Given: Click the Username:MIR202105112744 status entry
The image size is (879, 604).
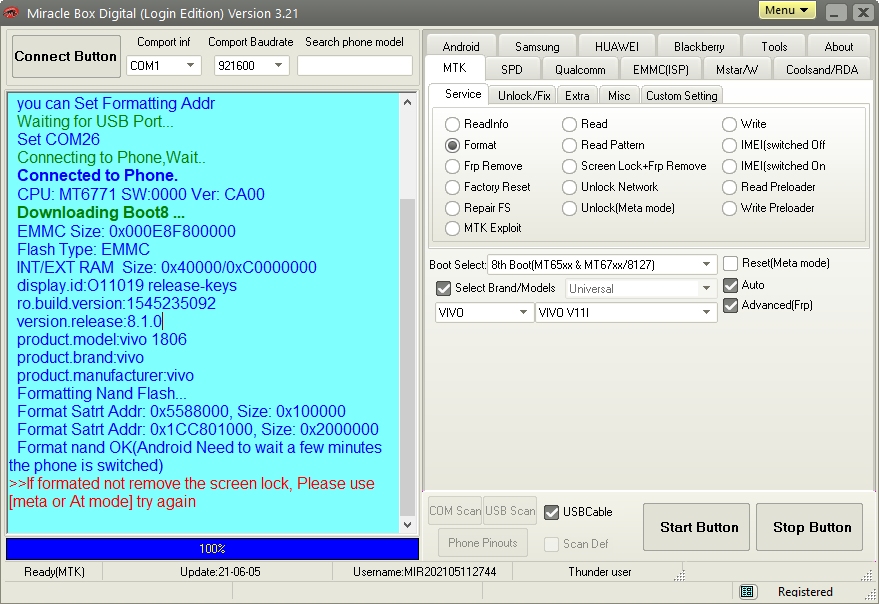Looking at the screenshot, I should pos(424,572).
